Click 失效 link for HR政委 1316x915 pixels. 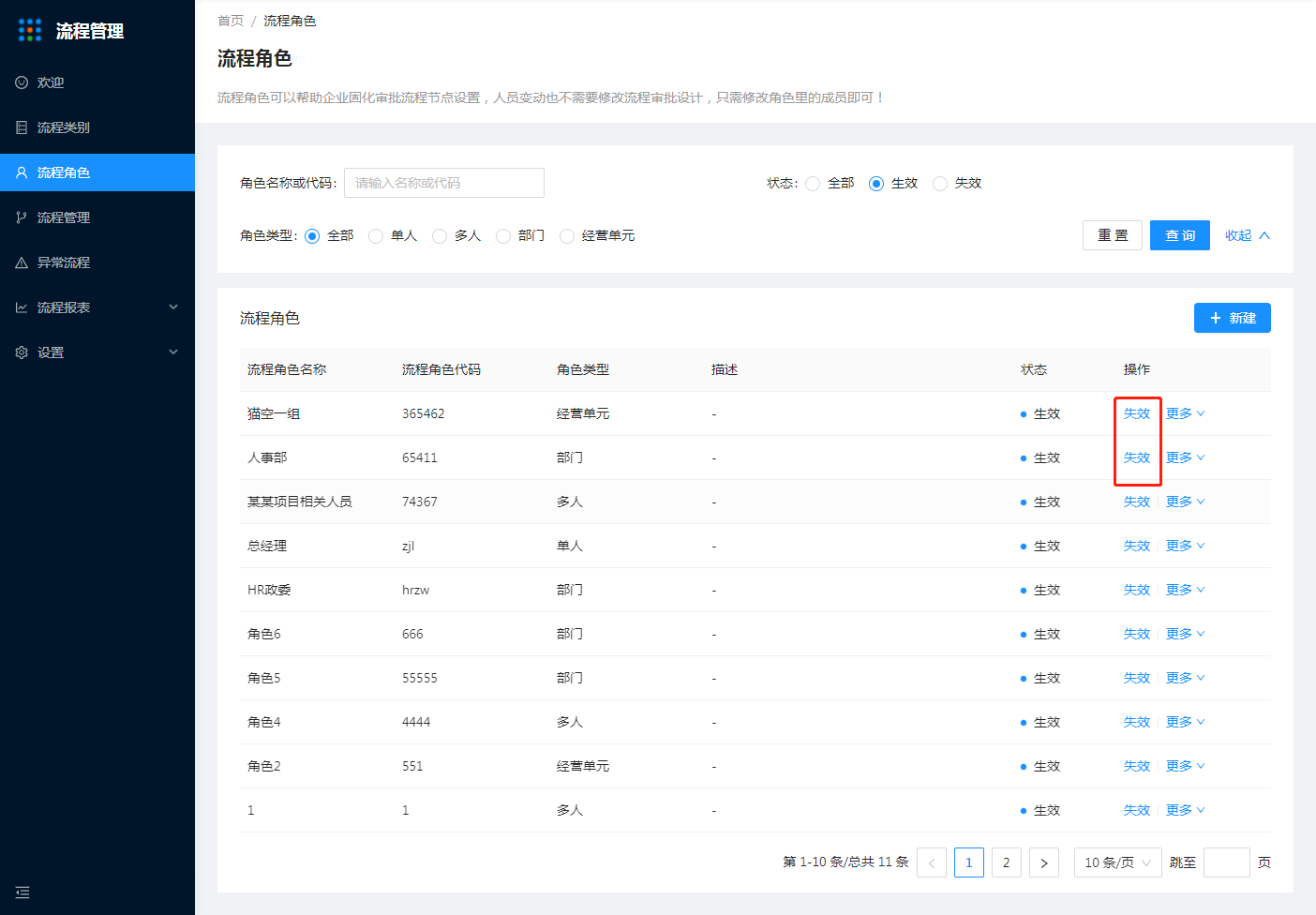tap(1137, 590)
